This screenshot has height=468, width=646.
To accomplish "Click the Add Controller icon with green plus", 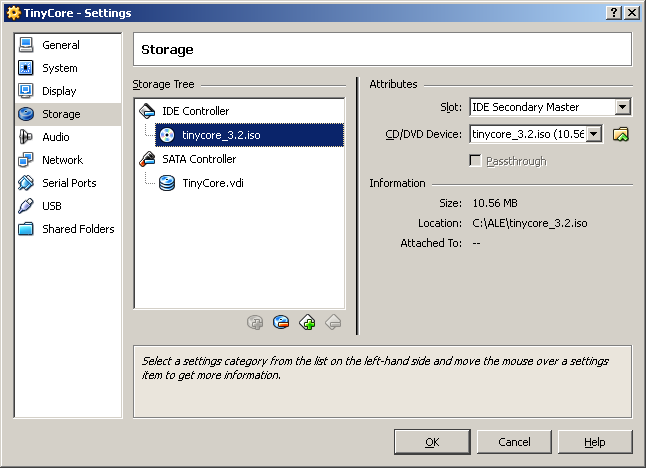I will (307, 322).
